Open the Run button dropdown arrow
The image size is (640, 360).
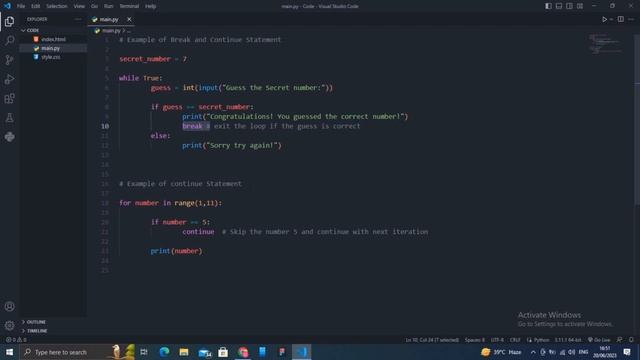click(x=611, y=19)
